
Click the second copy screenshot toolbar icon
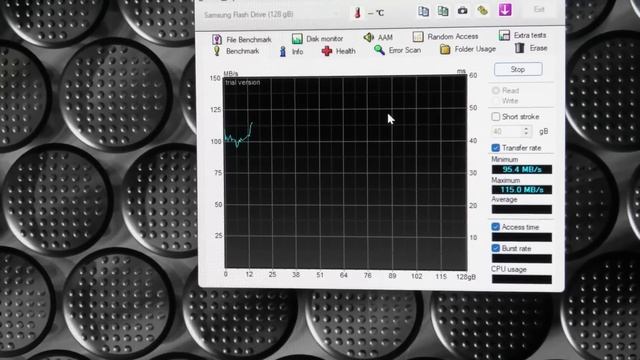443,11
